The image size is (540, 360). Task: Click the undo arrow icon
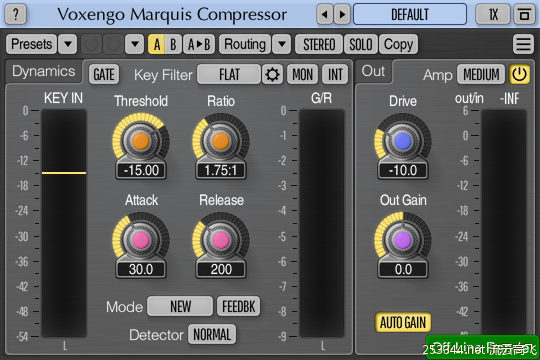(91, 44)
